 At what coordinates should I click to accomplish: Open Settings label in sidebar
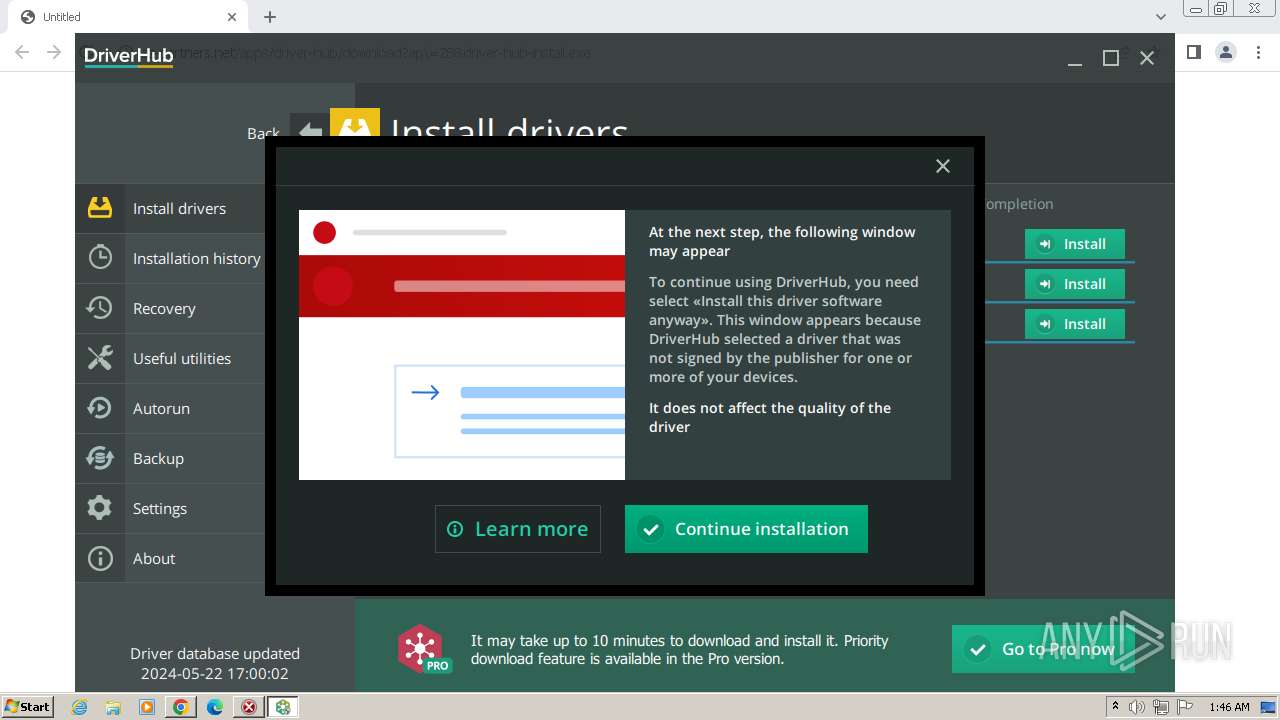tap(160, 508)
